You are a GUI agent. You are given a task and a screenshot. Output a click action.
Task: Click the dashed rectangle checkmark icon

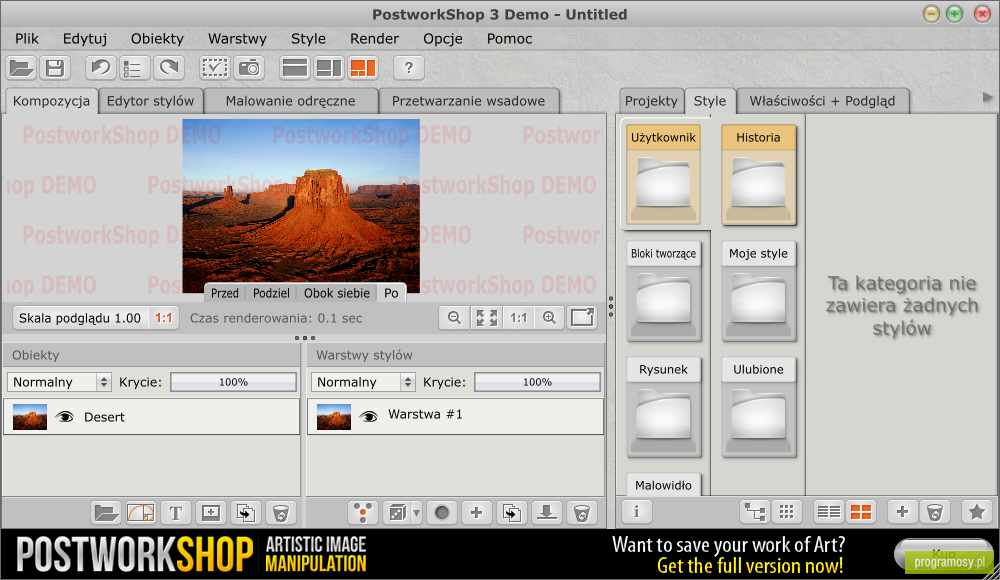215,68
